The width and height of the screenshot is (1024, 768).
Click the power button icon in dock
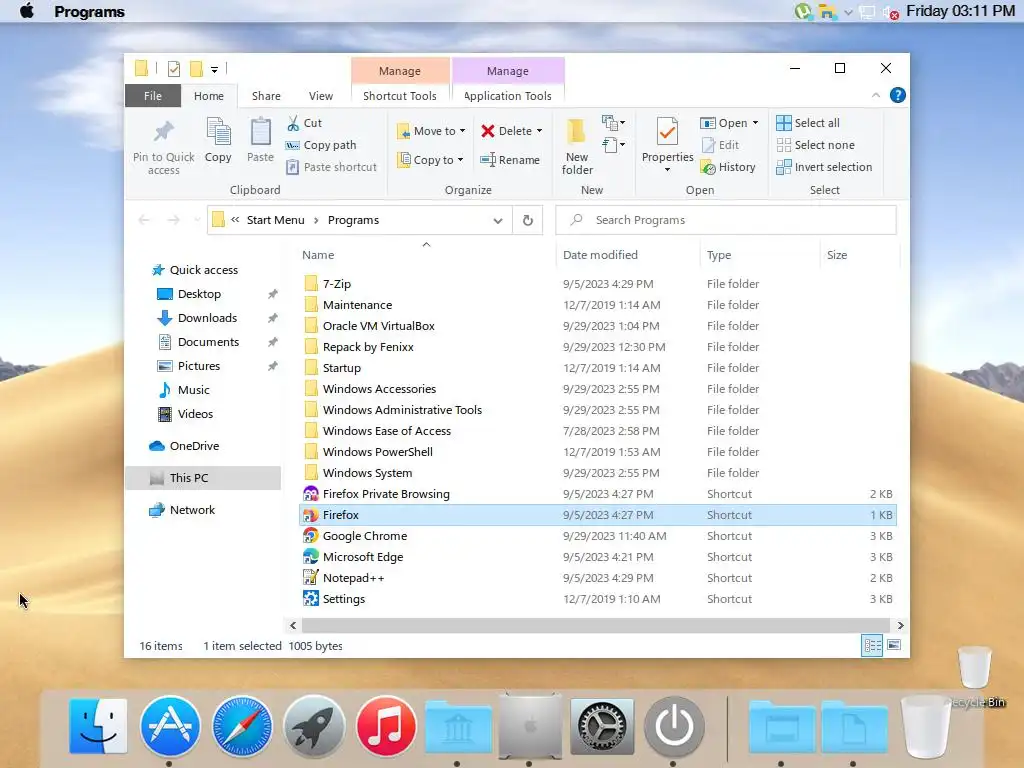click(x=674, y=726)
